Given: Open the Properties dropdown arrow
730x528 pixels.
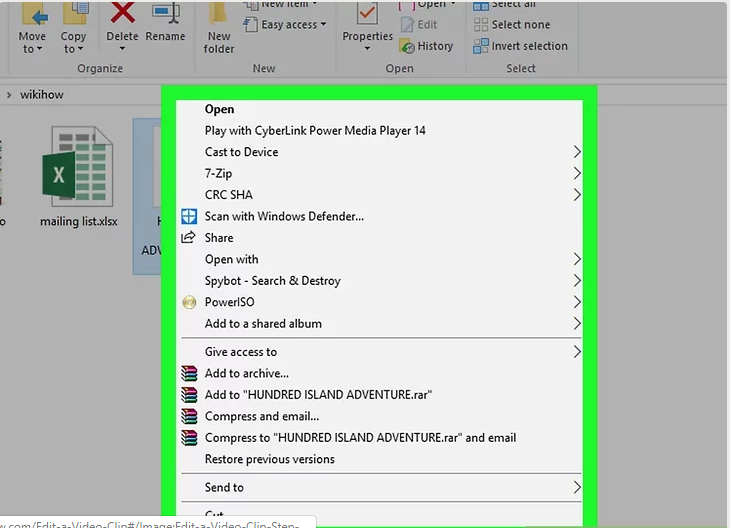Looking at the screenshot, I should (367, 48).
